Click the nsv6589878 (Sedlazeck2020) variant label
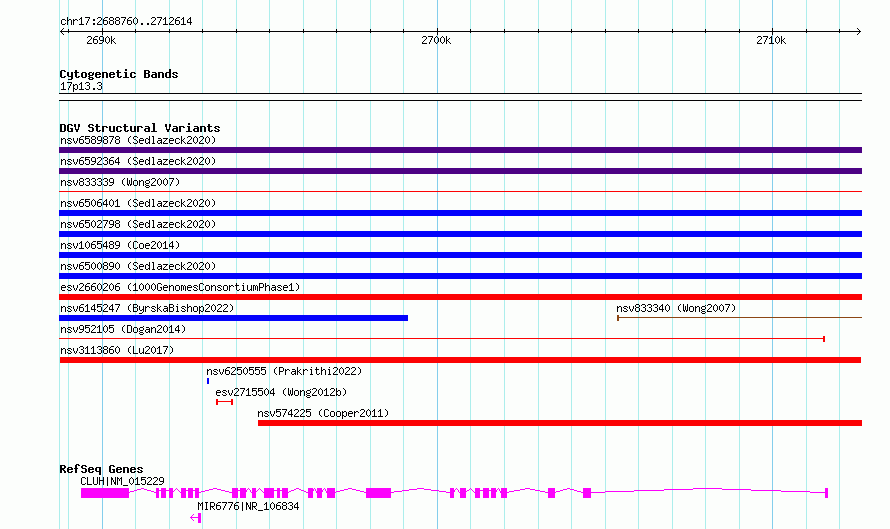Viewport: 890px width, 529px height. click(x=138, y=140)
